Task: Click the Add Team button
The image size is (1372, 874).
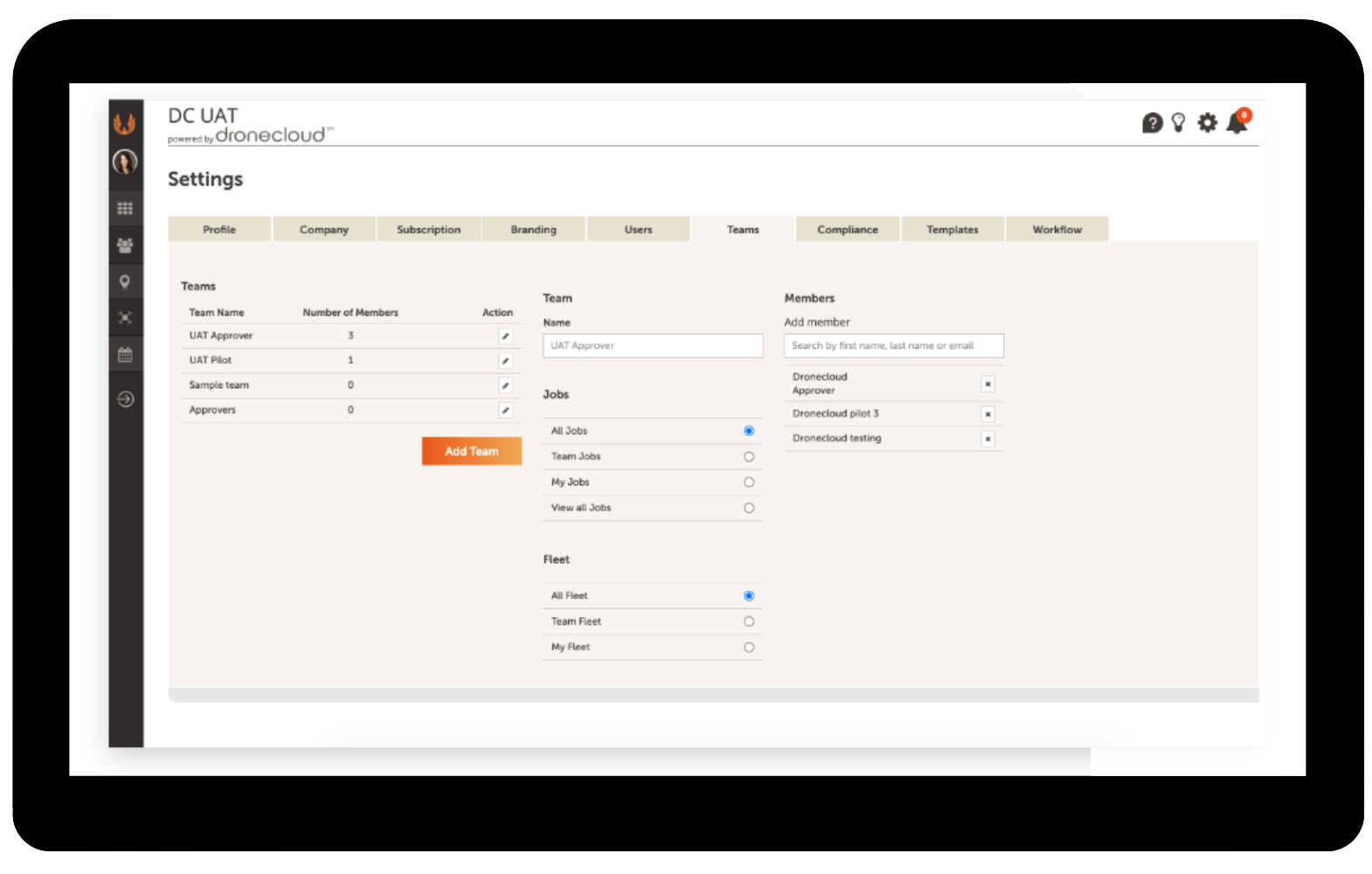Action: tap(471, 451)
